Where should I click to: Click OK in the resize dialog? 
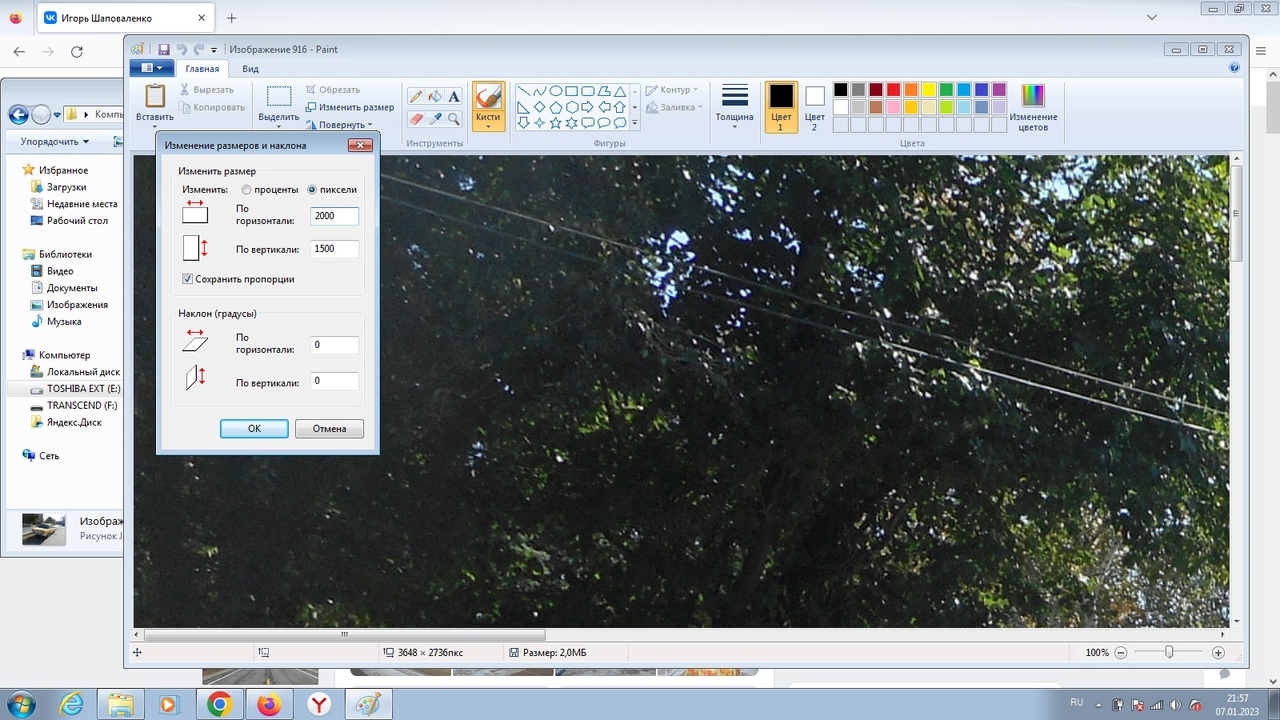click(254, 429)
